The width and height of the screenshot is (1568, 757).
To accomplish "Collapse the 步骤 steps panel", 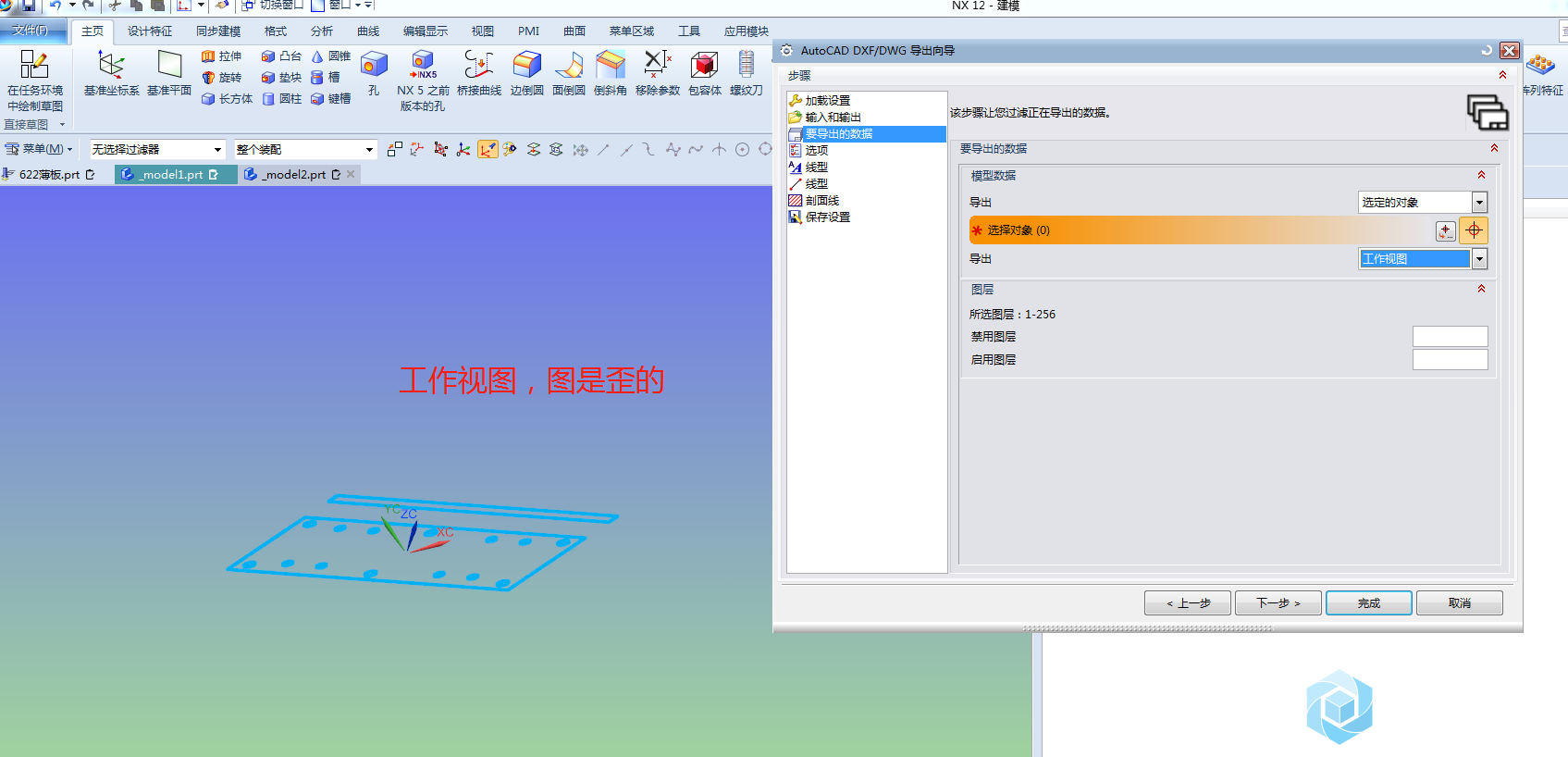I will (1502, 75).
